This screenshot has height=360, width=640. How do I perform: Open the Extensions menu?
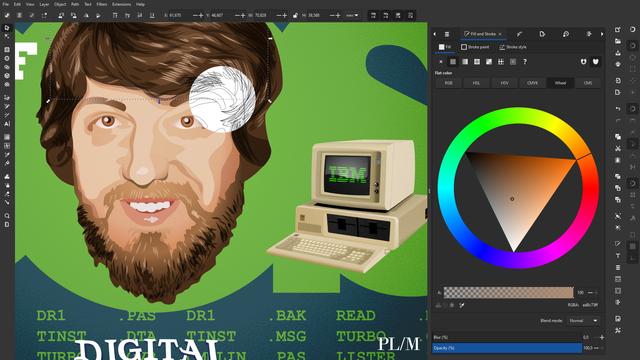coord(121,4)
